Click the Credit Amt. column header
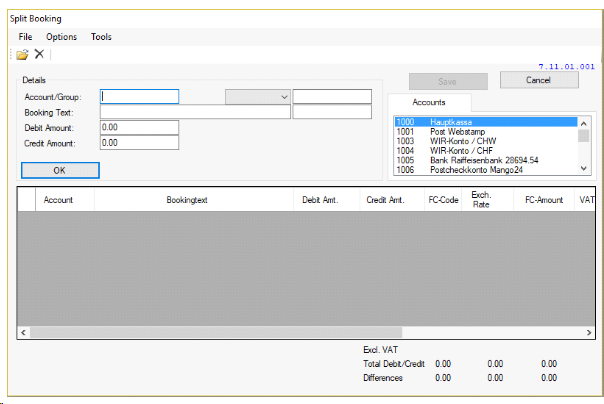Image resolution: width=604 pixels, height=404 pixels. [x=392, y=199]
